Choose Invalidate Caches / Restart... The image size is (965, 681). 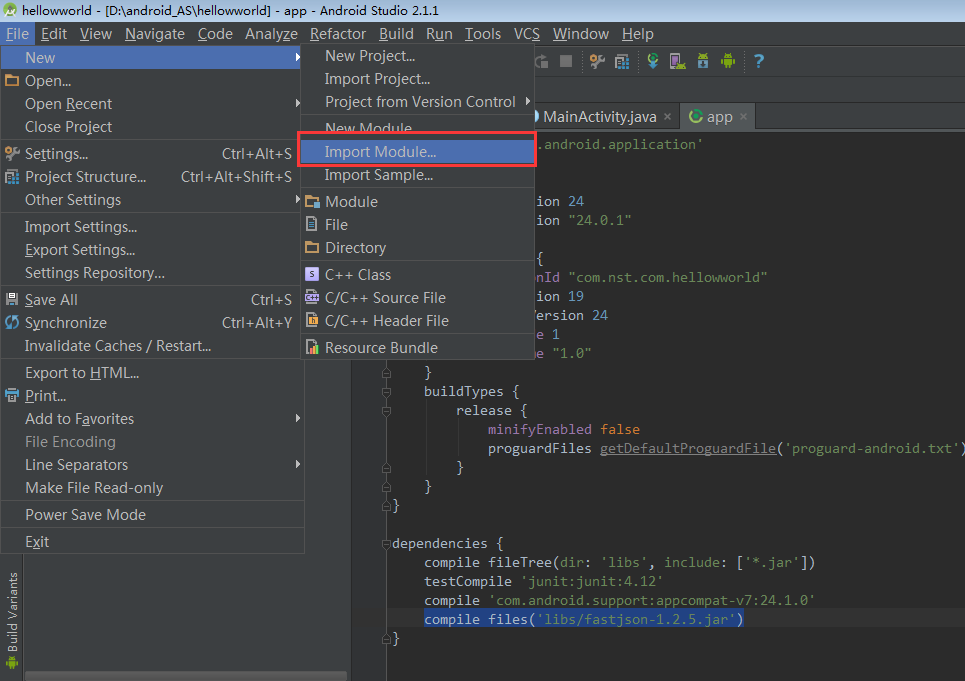coord(117,346)
